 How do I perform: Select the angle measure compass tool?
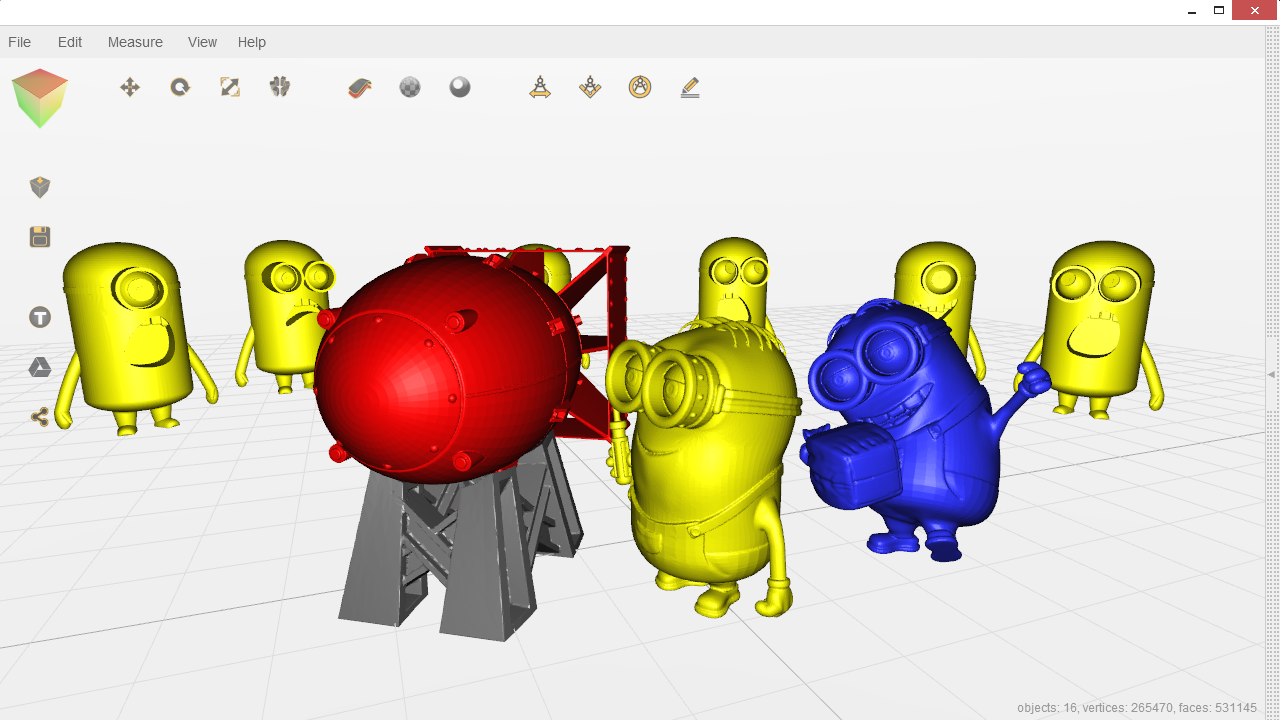tap(590, 88)
